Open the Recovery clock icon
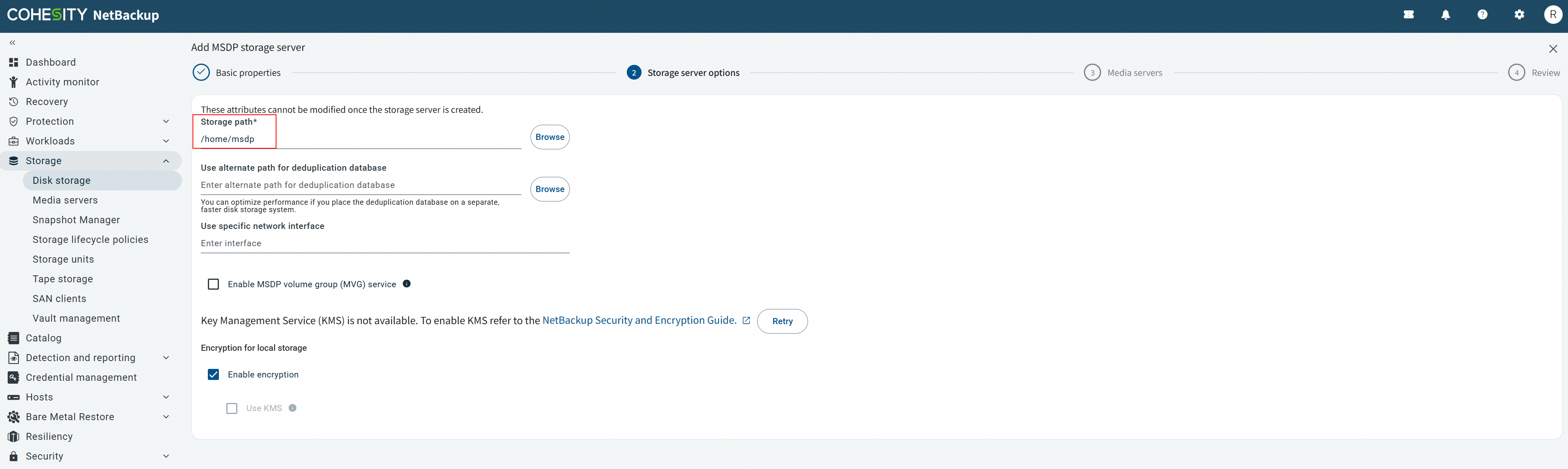The image size is (1568, 469). click(x=14, y=102)
